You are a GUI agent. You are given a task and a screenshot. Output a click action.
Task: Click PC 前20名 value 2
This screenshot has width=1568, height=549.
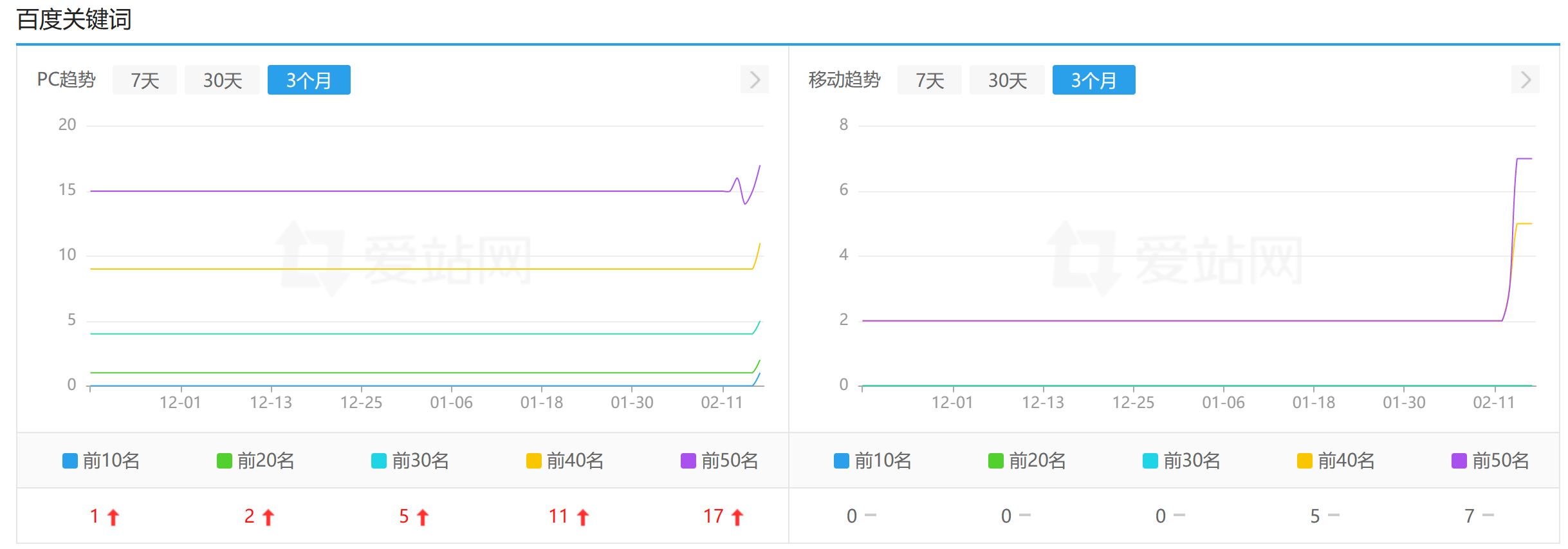[x=250, y=516]
